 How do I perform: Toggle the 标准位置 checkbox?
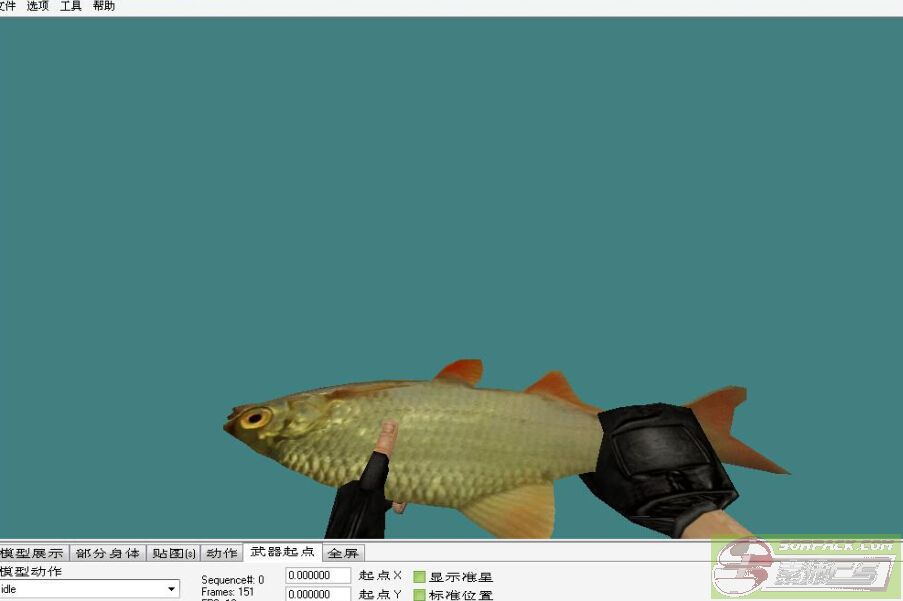(x=420, y=595)
